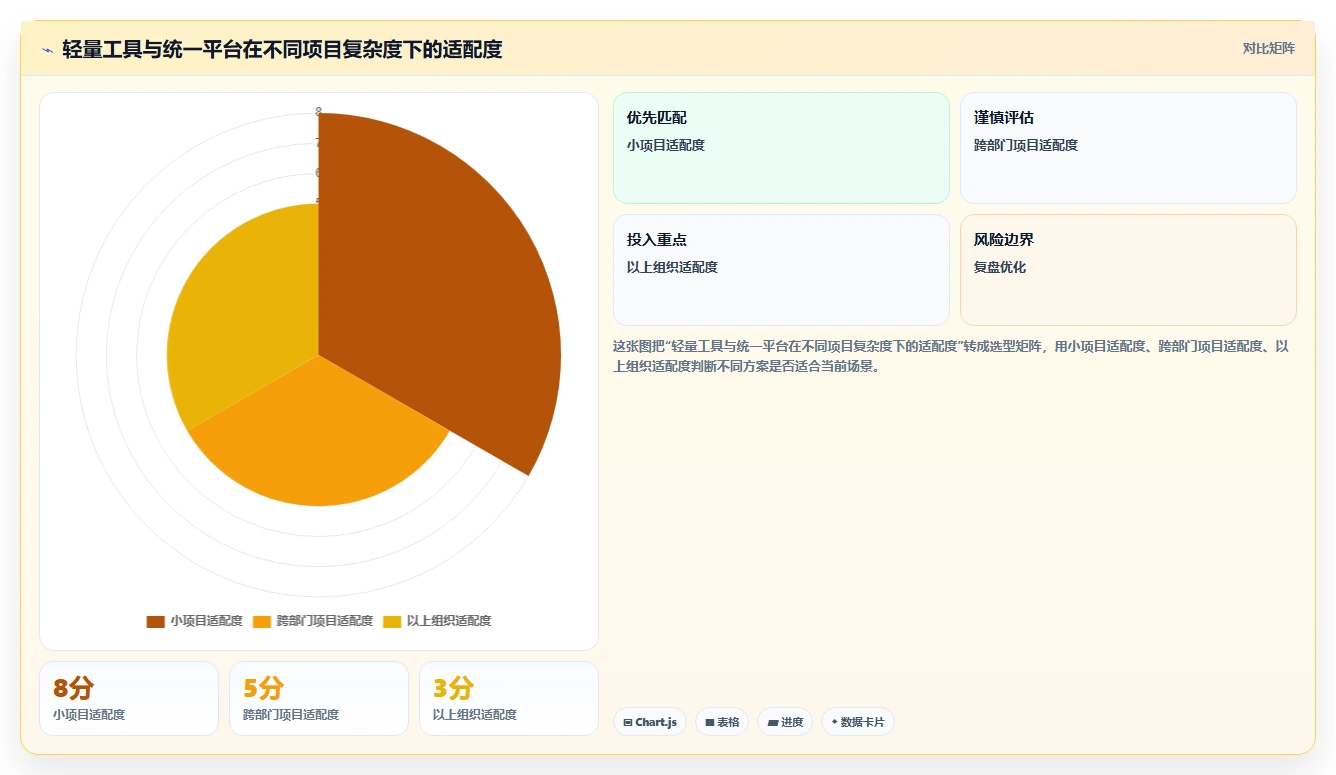Image resolution: width=1336 pixels, height=775 pixels.
Task: Click the 进度 tag
Action: pos(785,722)
